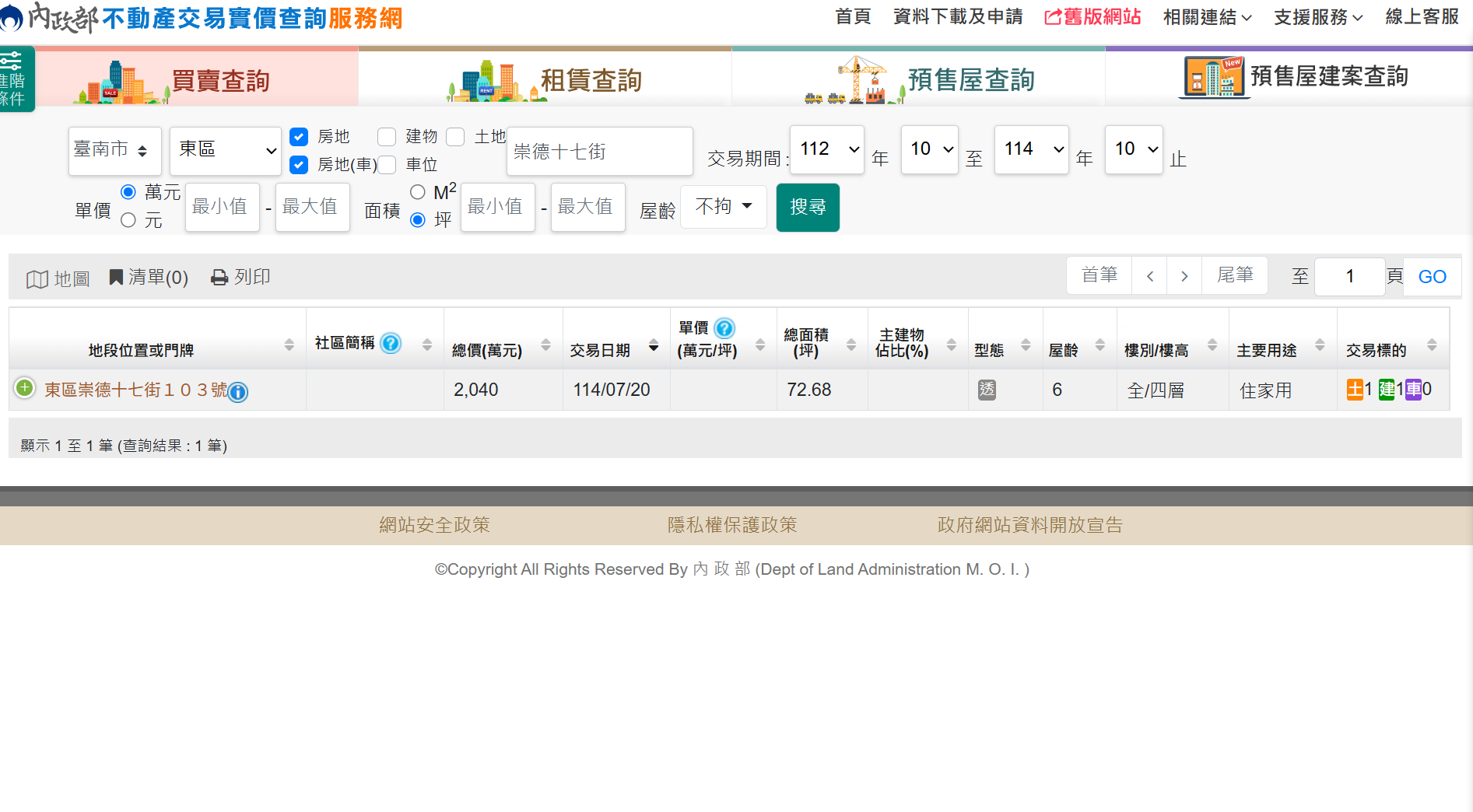Click the print (列印) icon

click(x=220, y=278)
